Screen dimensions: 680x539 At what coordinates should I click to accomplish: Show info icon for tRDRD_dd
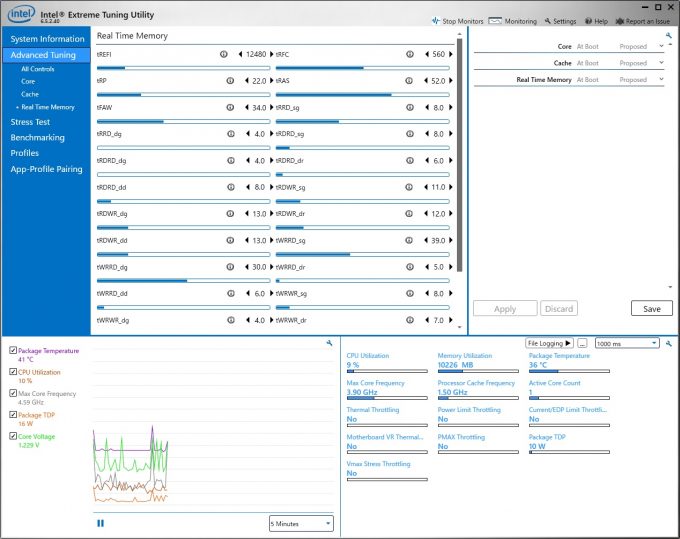(231, 187)
